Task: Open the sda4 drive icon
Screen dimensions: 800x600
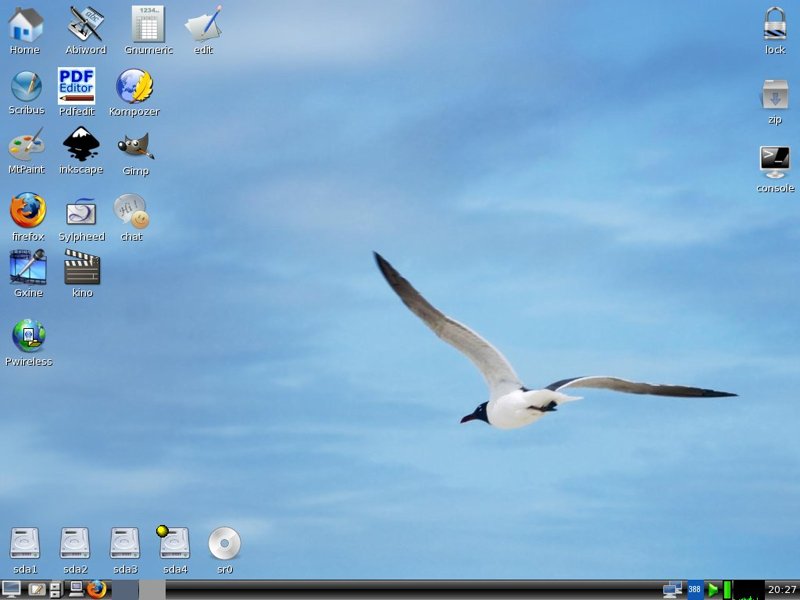Action: pos(174,543)
